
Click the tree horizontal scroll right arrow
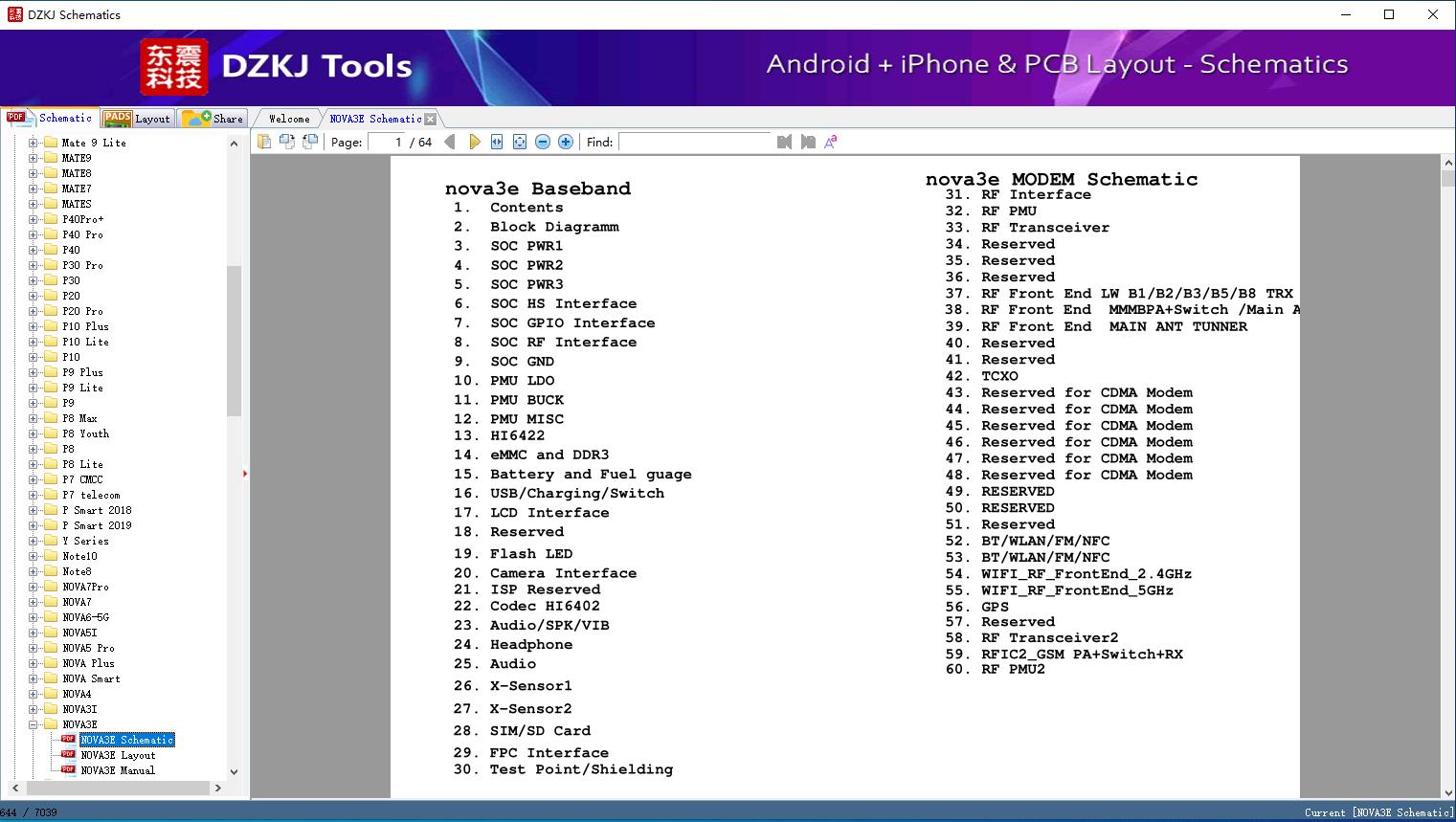(218, 788)
